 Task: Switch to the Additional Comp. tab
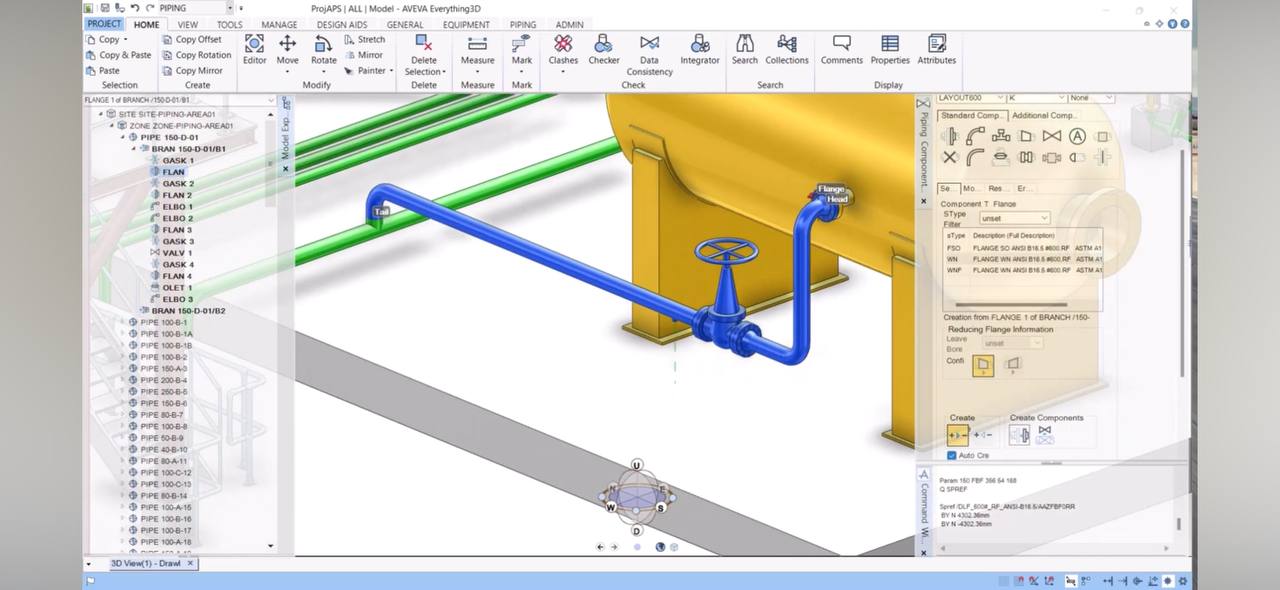pos(1044,115)
